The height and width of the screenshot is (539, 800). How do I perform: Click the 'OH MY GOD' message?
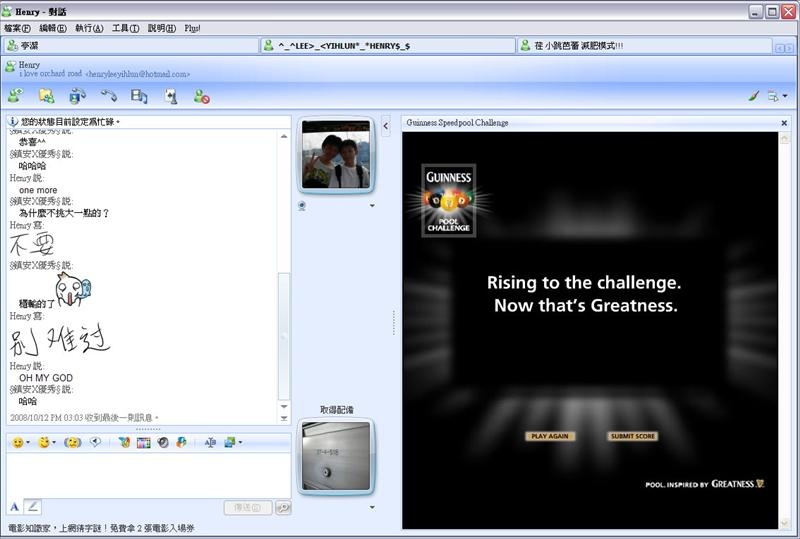[46, 378]
